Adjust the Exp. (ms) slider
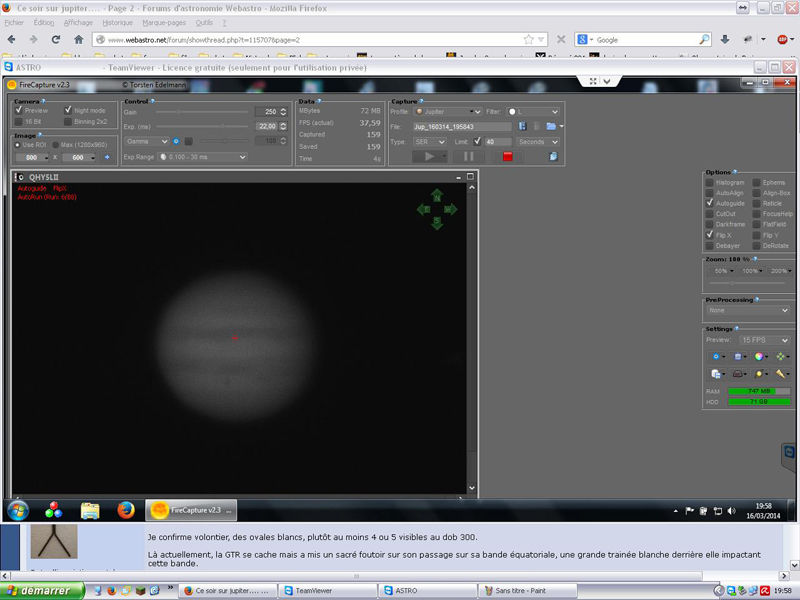This screenshot has height=600, width=800. (x=202, y=126)
